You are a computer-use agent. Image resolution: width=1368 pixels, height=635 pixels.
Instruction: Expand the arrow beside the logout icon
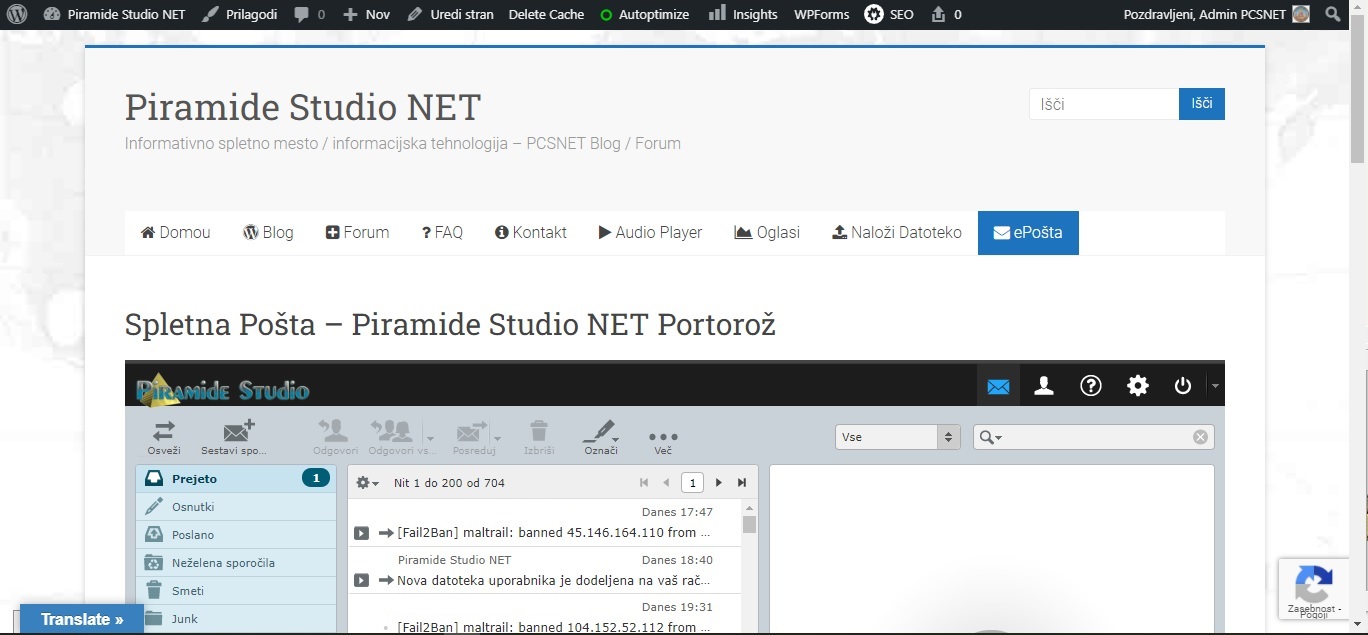(1215, 386)
